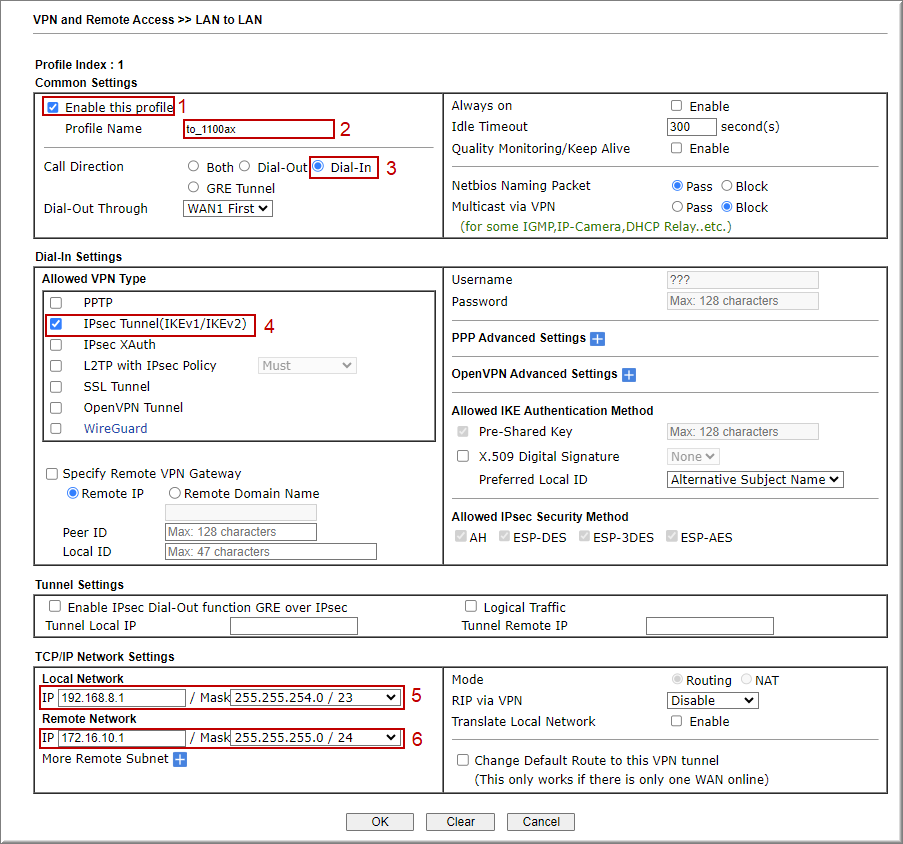Image resolution: width=903 pixels, height=844 pixels.
Task: Open Preferred Local ID dropdown
Action: 755,480
